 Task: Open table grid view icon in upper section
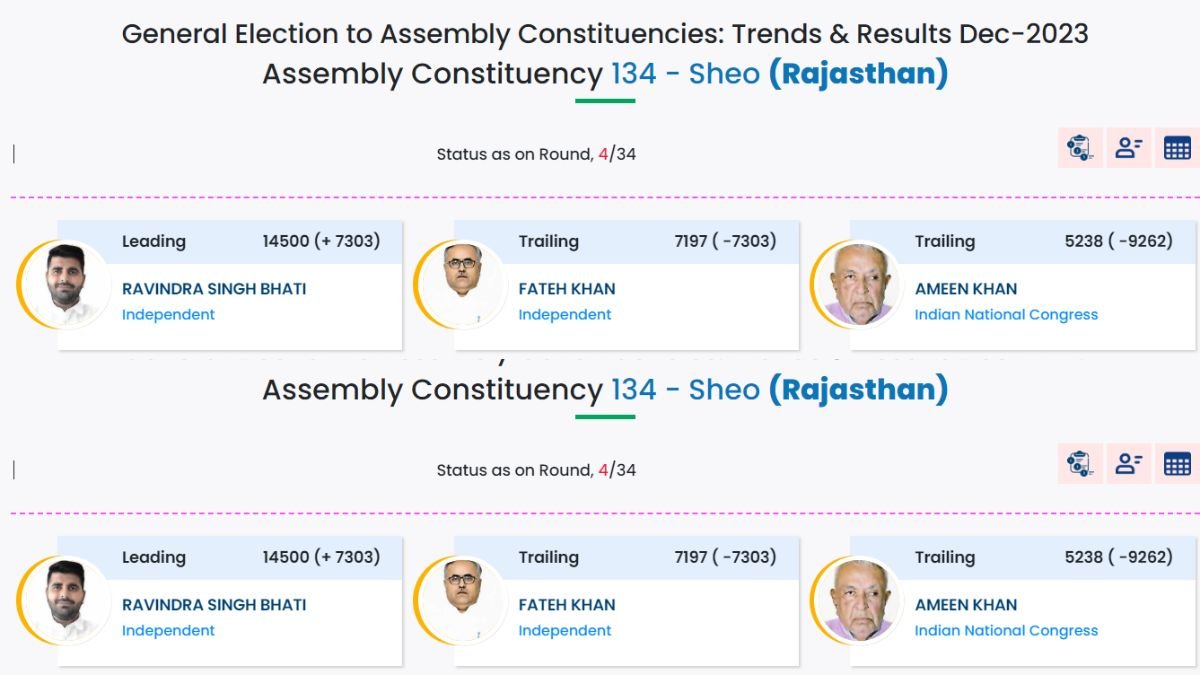point(1177,148)
